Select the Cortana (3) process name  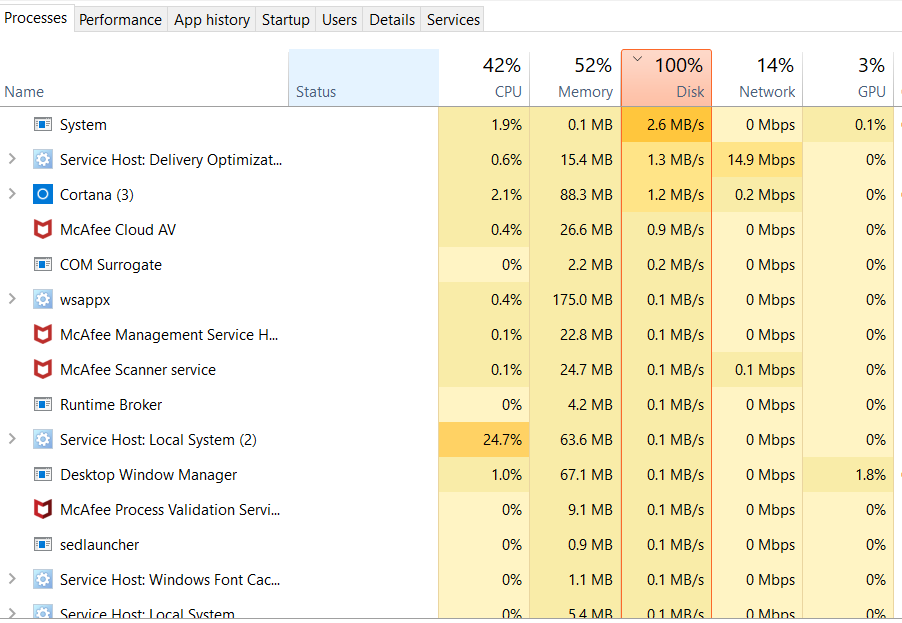(97, 195)
